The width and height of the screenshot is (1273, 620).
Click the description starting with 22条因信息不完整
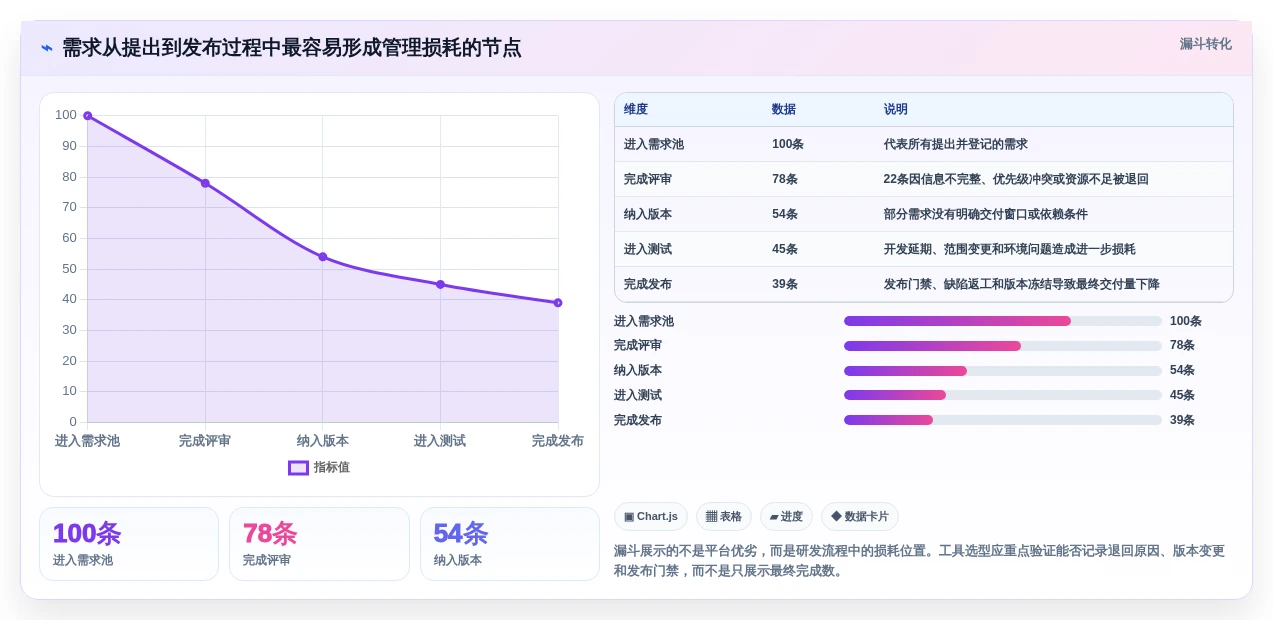(x=1016, y=179)
